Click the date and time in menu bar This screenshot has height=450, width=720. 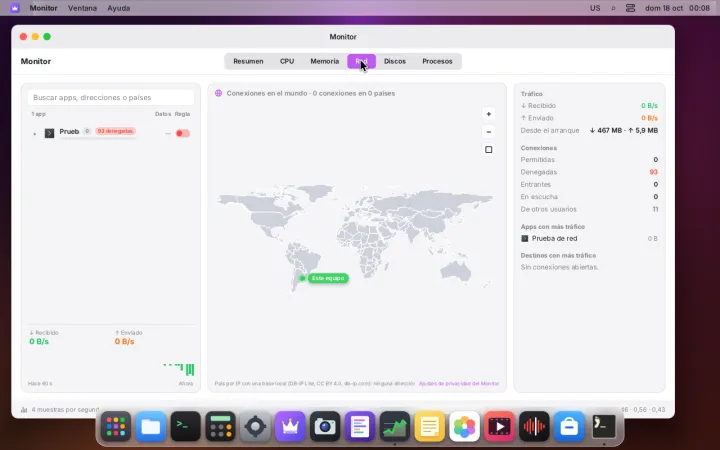(677, 8)
